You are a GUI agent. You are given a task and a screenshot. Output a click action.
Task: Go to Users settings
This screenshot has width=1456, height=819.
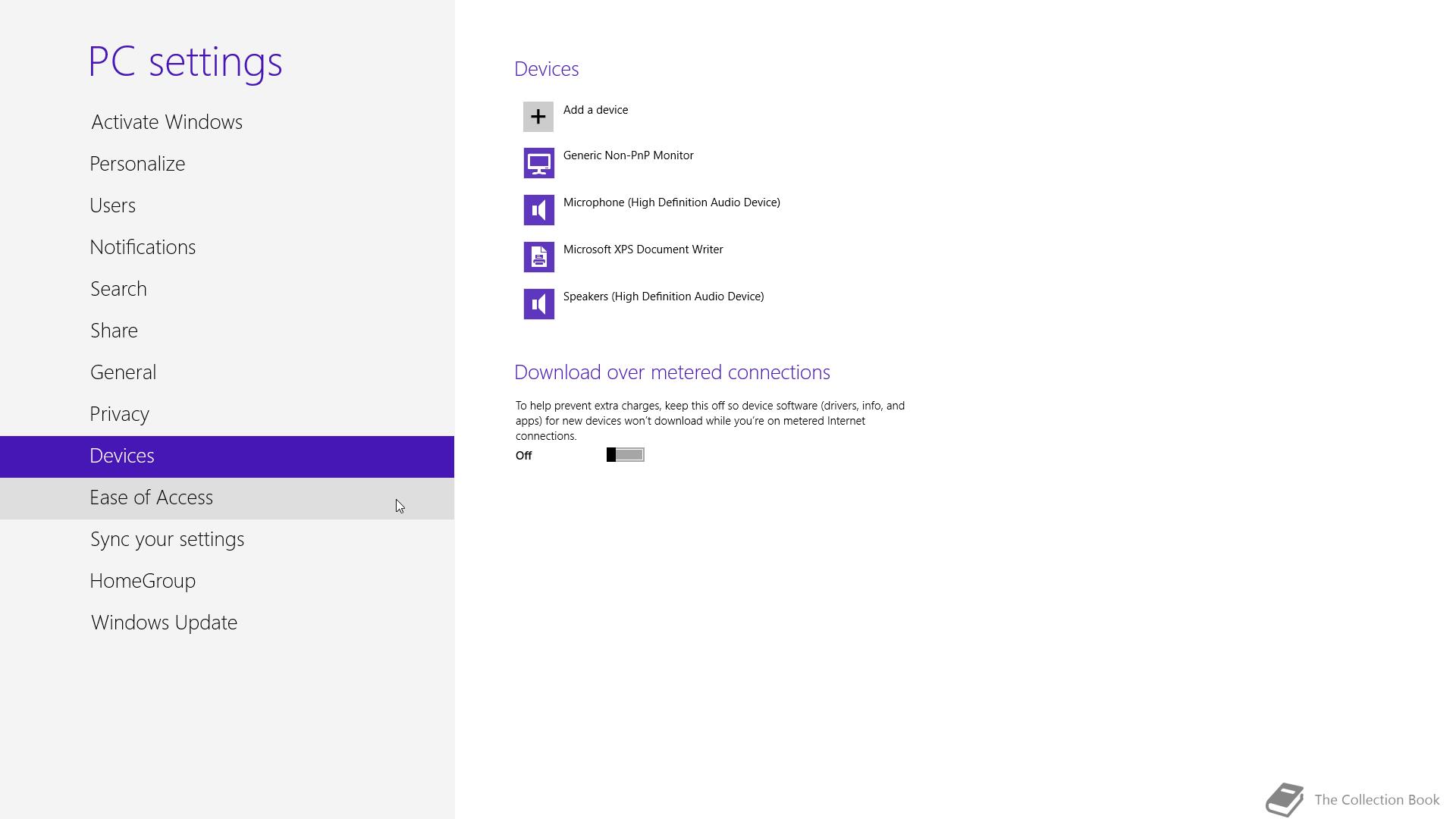(x=227, y=206)
